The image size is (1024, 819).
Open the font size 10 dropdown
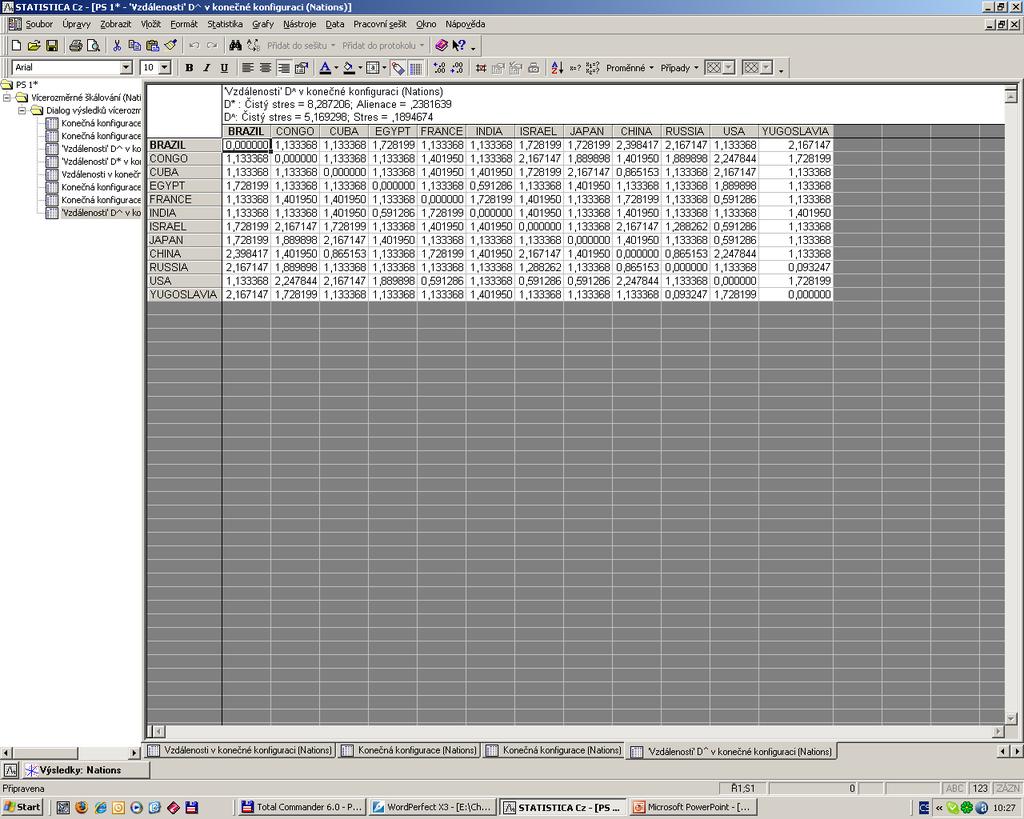click(165, 67)
